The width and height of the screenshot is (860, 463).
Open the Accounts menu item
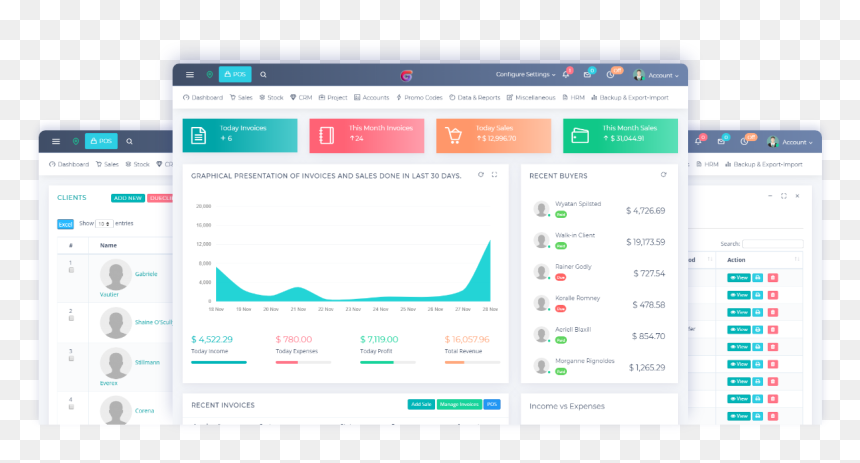tap(371, 98)
